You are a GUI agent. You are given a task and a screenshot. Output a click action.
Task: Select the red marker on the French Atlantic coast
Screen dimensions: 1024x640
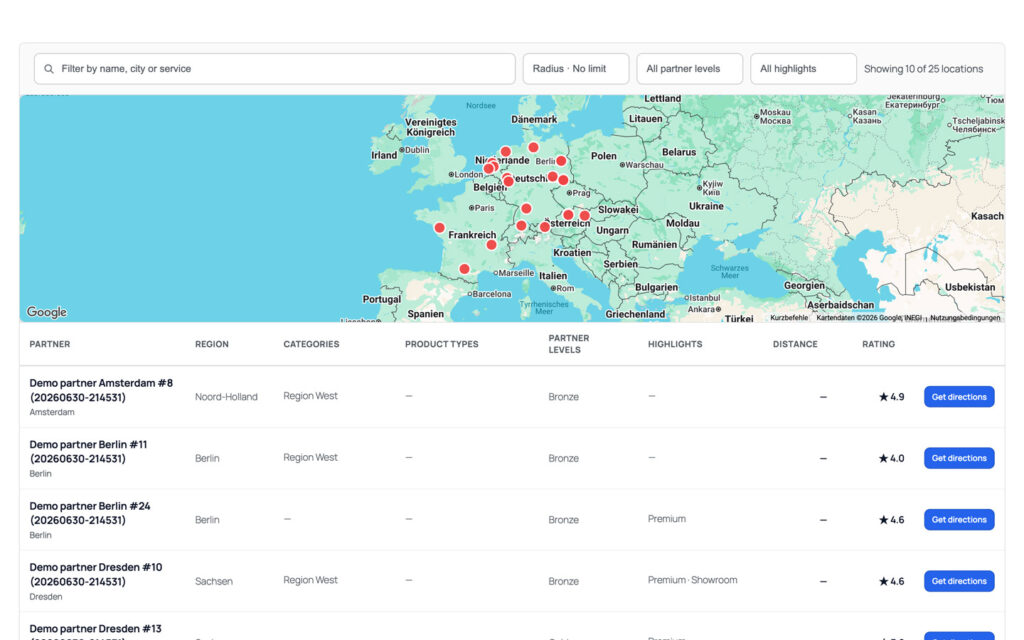pyautogui.click(x=440, y=228)
